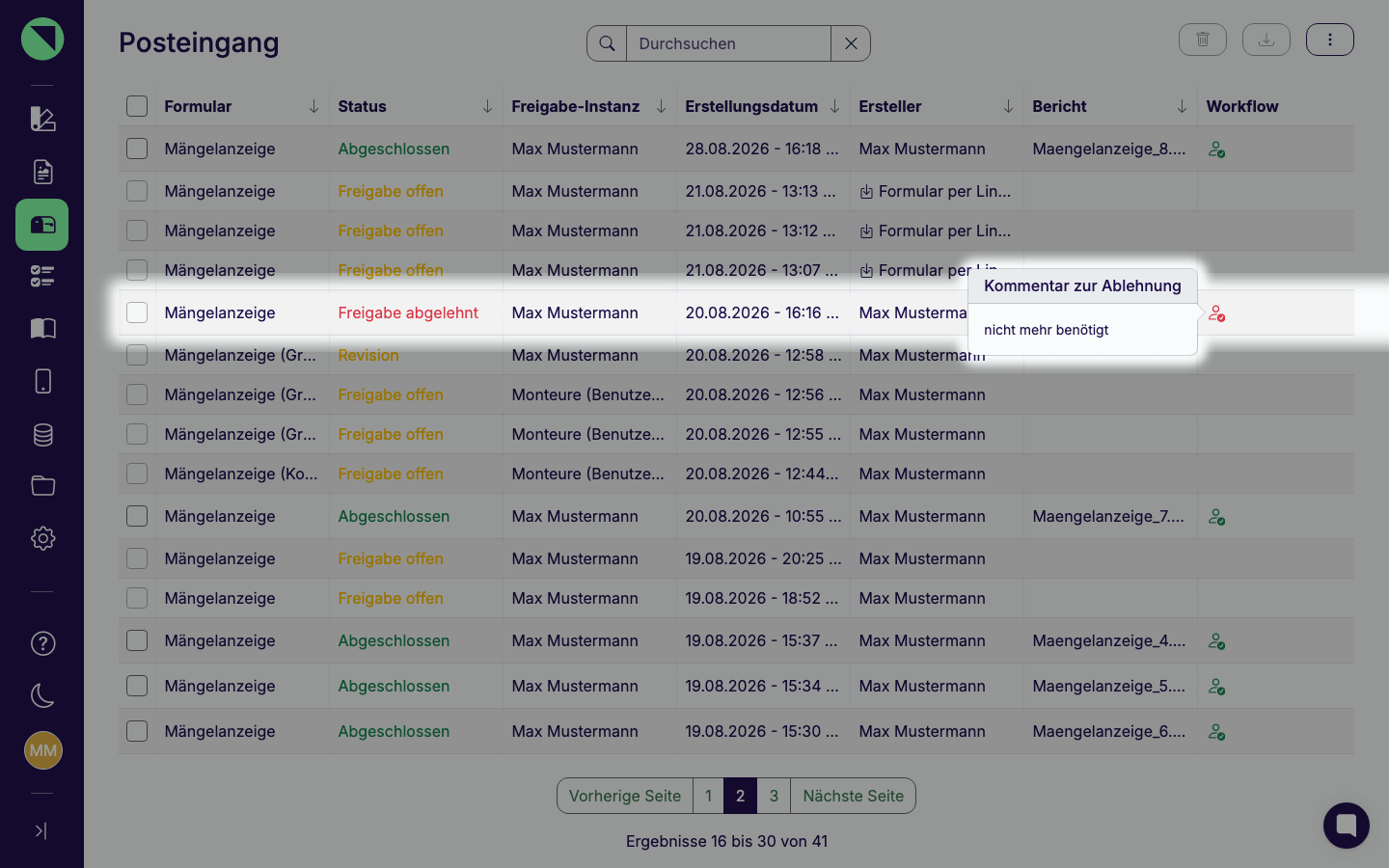Open the form editor sidebar icon
1389x868 pixels.
(42, 119)
